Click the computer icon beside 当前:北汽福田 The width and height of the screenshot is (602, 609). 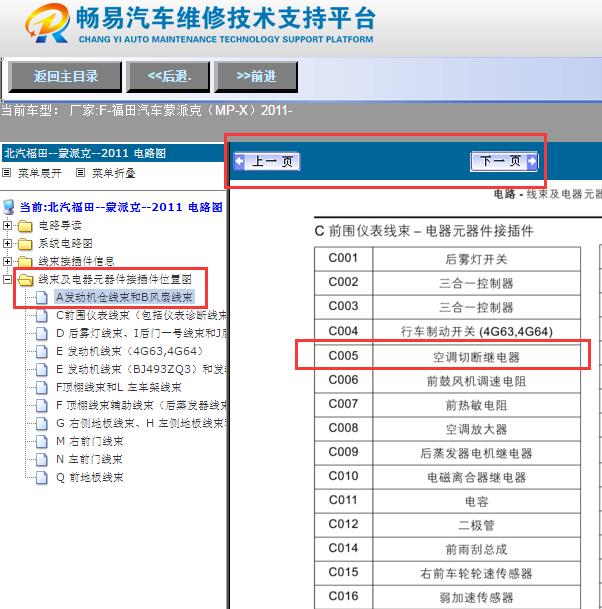(x=9, y=207)
